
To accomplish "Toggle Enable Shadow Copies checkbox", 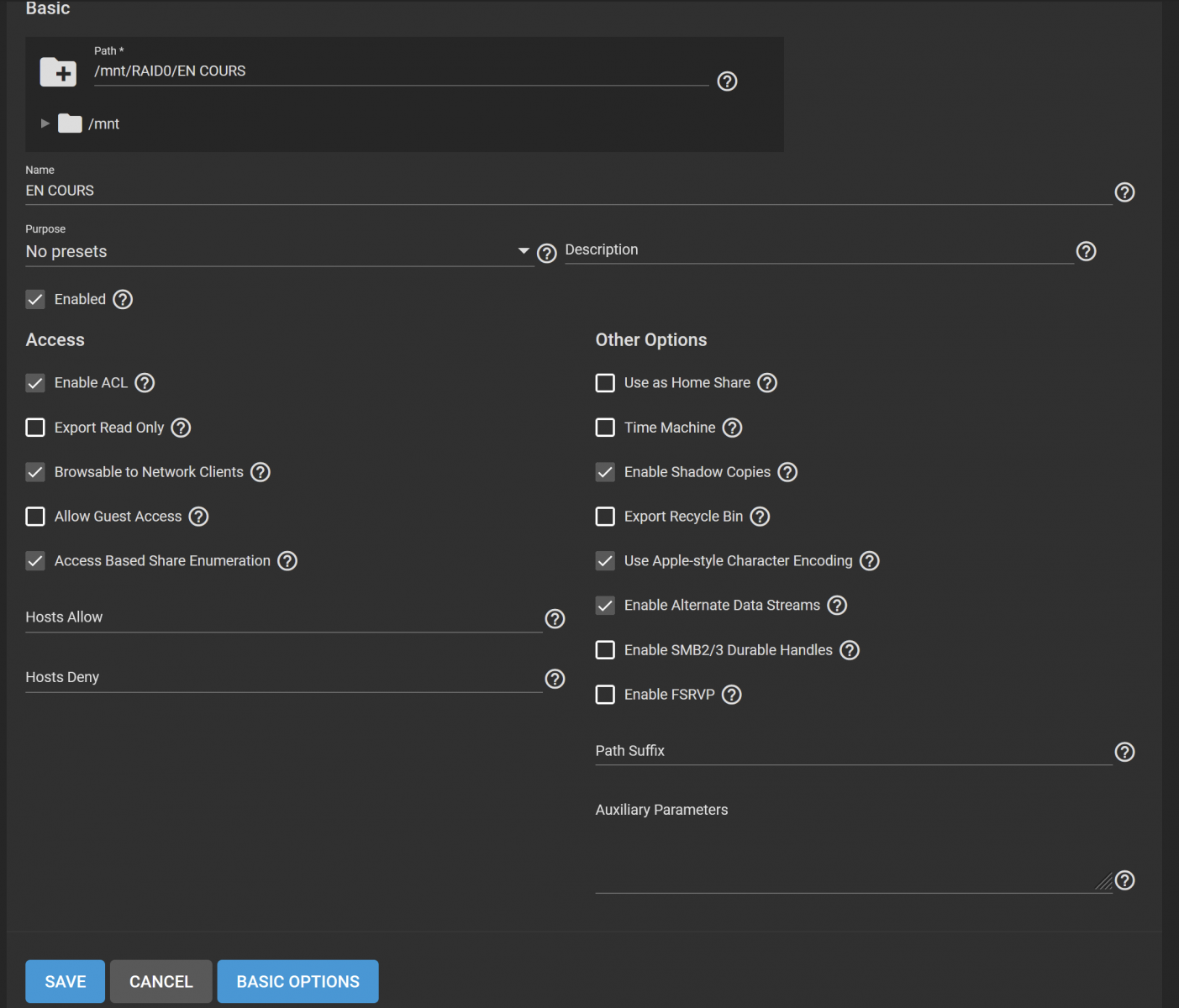I will coord(605,472).
